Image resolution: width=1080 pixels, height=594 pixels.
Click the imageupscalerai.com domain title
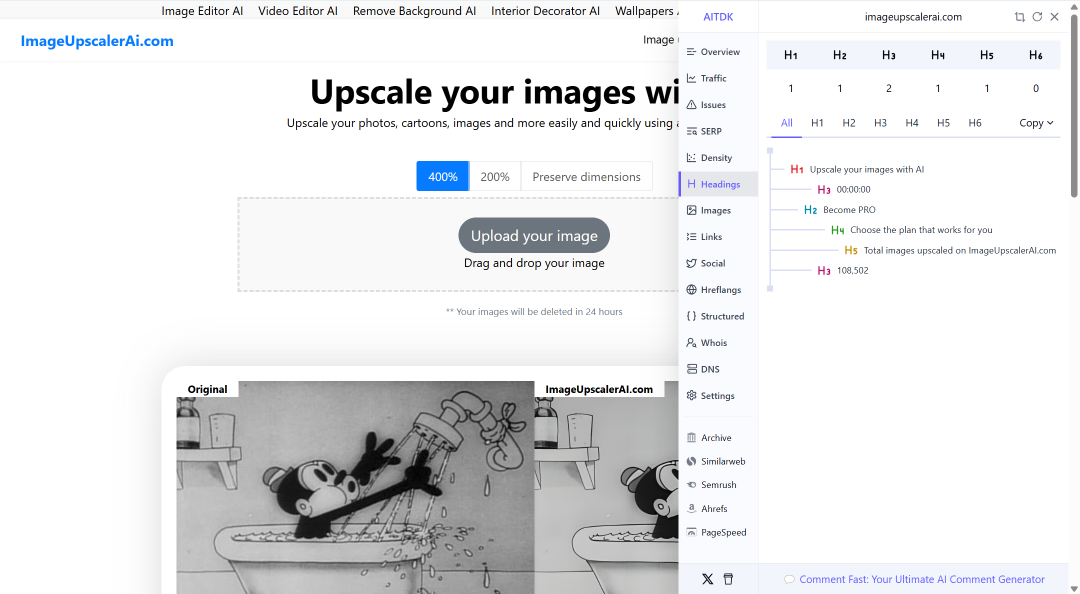(913, 17)
